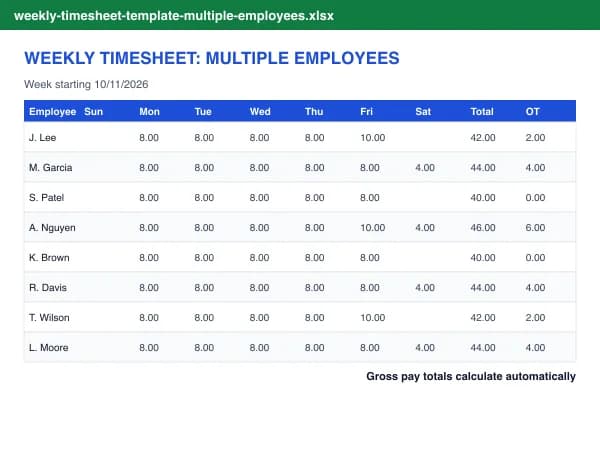Select L. Moore's Saturday 4.00 cell
This screenshot has width=600, height=450.
coord(425,347)
